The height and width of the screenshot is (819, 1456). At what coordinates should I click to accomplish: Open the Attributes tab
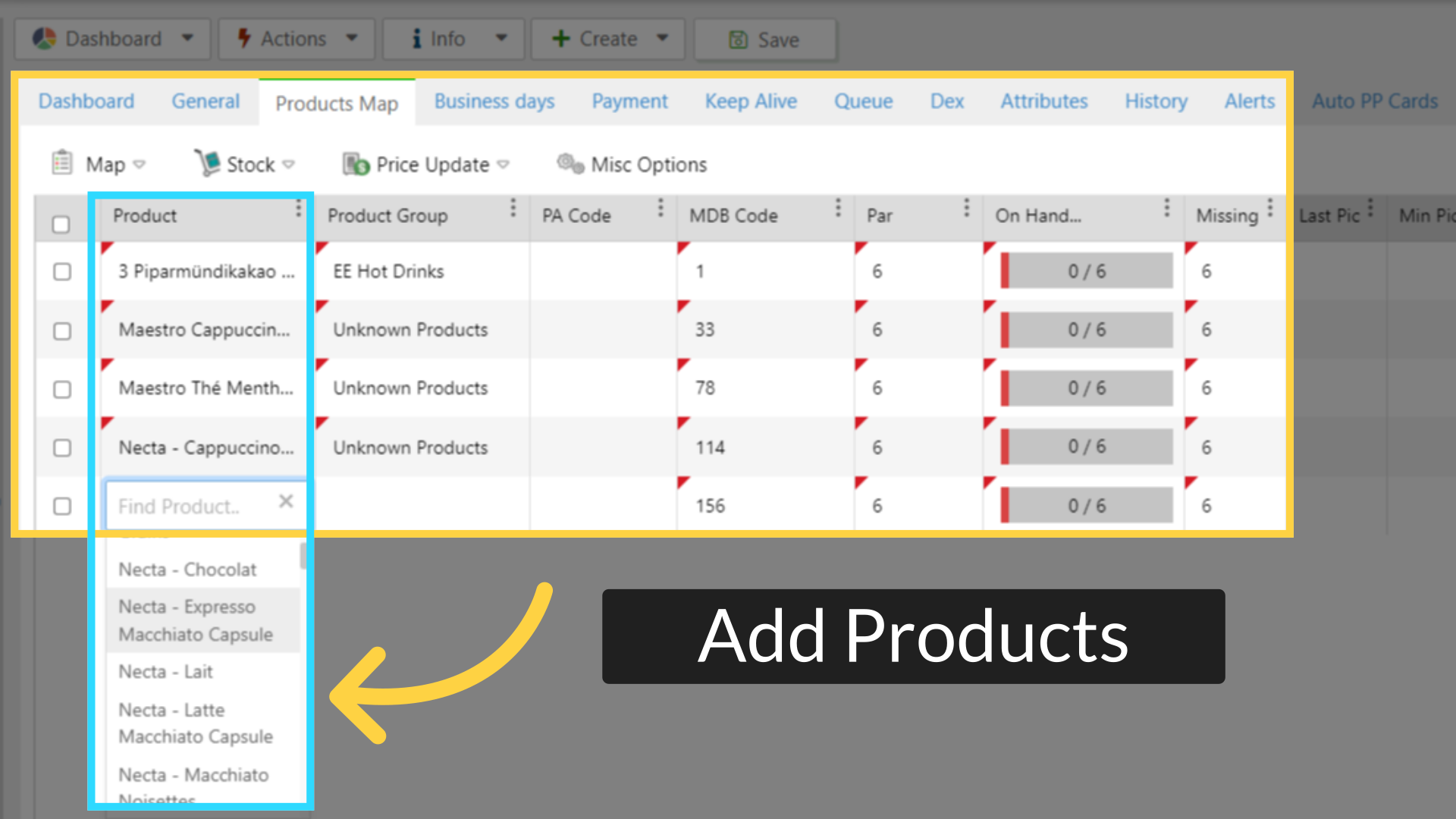(x=1044, y=101)
